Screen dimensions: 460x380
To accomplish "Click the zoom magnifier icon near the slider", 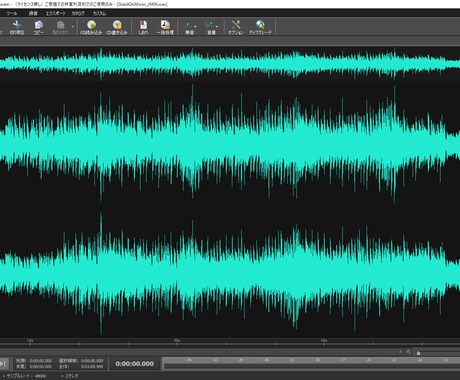I will click(x=408, y=352).
